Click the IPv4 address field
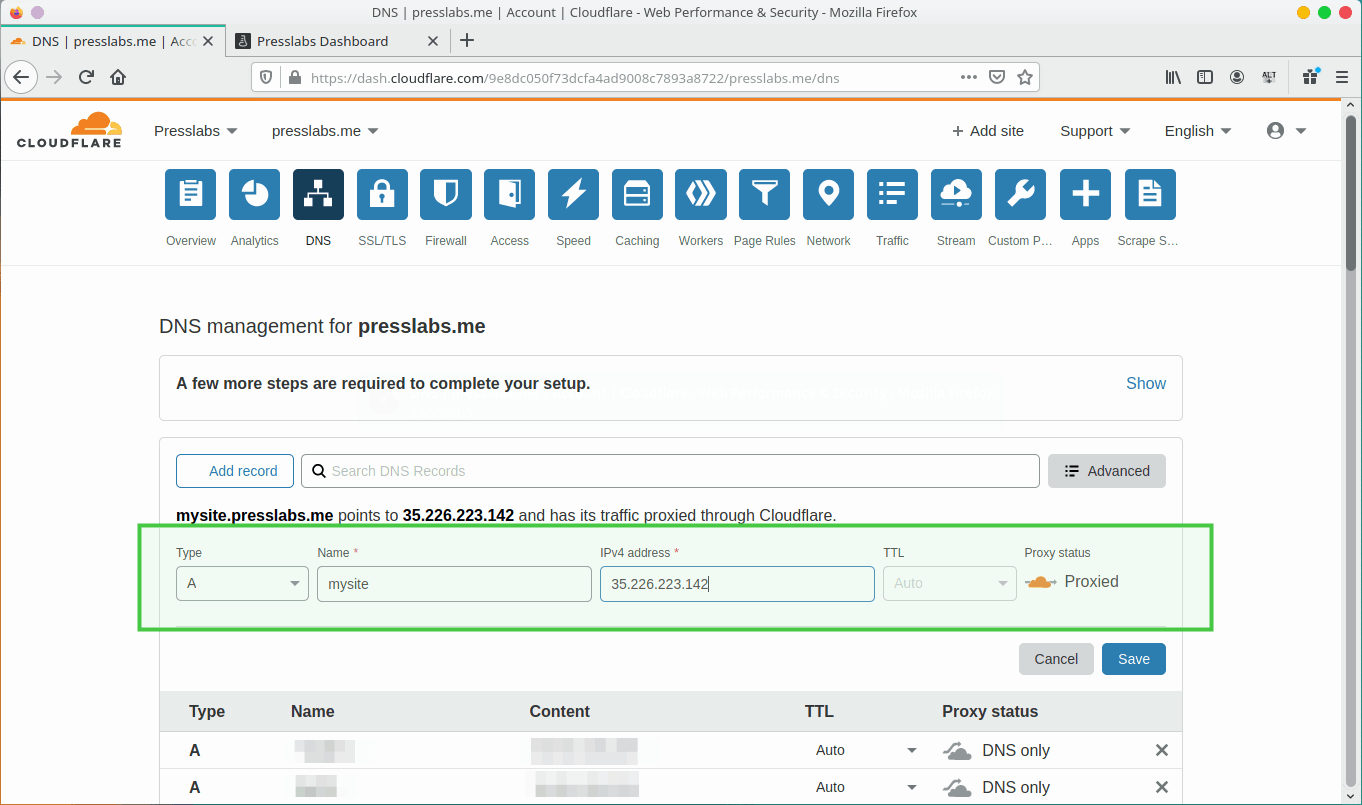Viewport: 1362px width, 805px height. [x=737, y=584]
